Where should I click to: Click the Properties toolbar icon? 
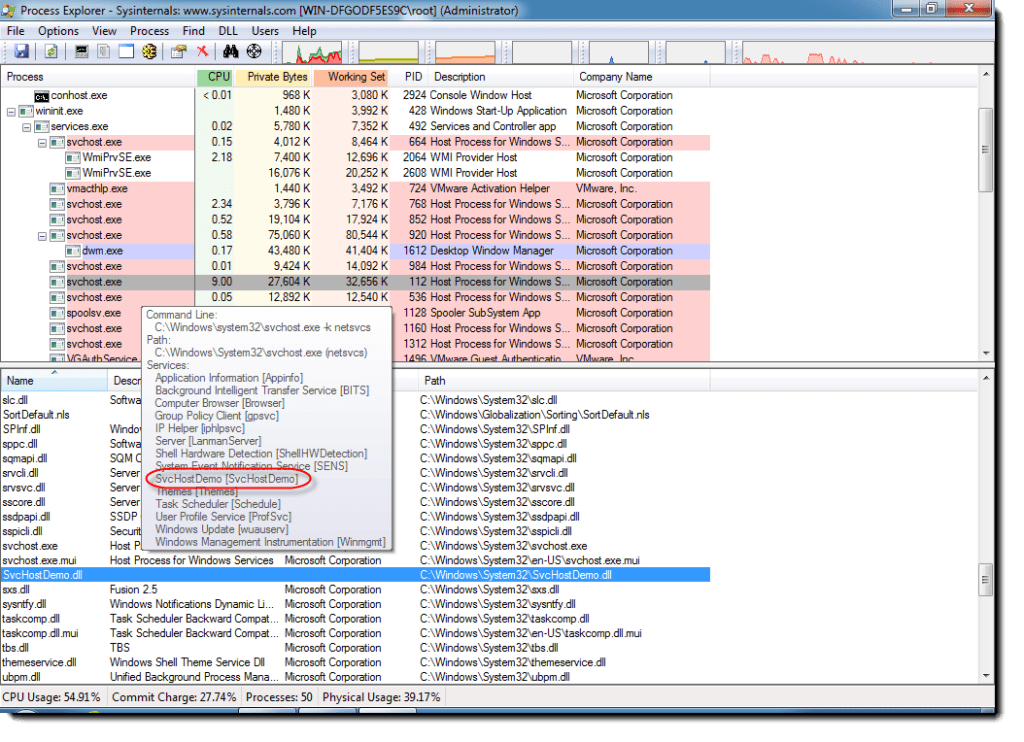[179, 51]
